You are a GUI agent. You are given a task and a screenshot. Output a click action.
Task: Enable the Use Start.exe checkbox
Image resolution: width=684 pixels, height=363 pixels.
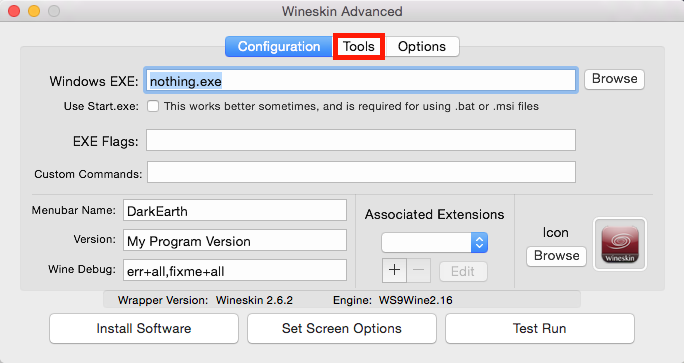(x=153, y=106)
